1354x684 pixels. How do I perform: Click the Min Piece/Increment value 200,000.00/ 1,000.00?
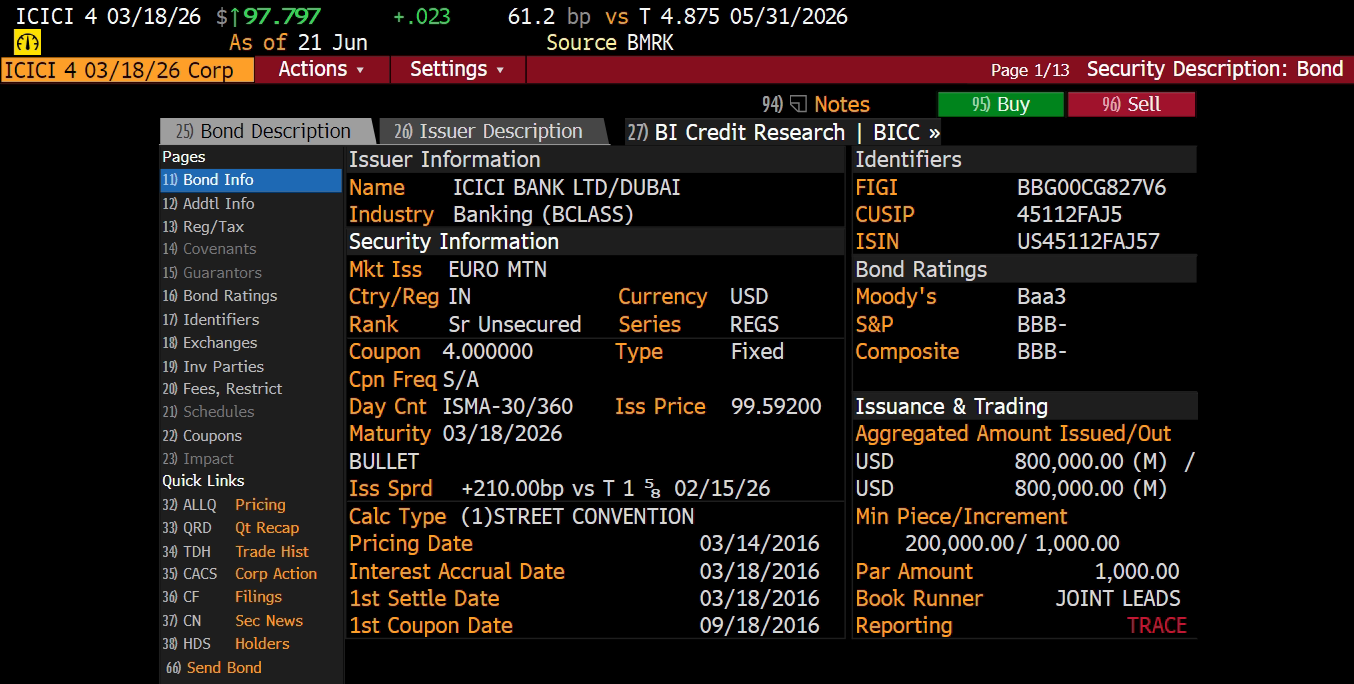tap(1012, 544)
